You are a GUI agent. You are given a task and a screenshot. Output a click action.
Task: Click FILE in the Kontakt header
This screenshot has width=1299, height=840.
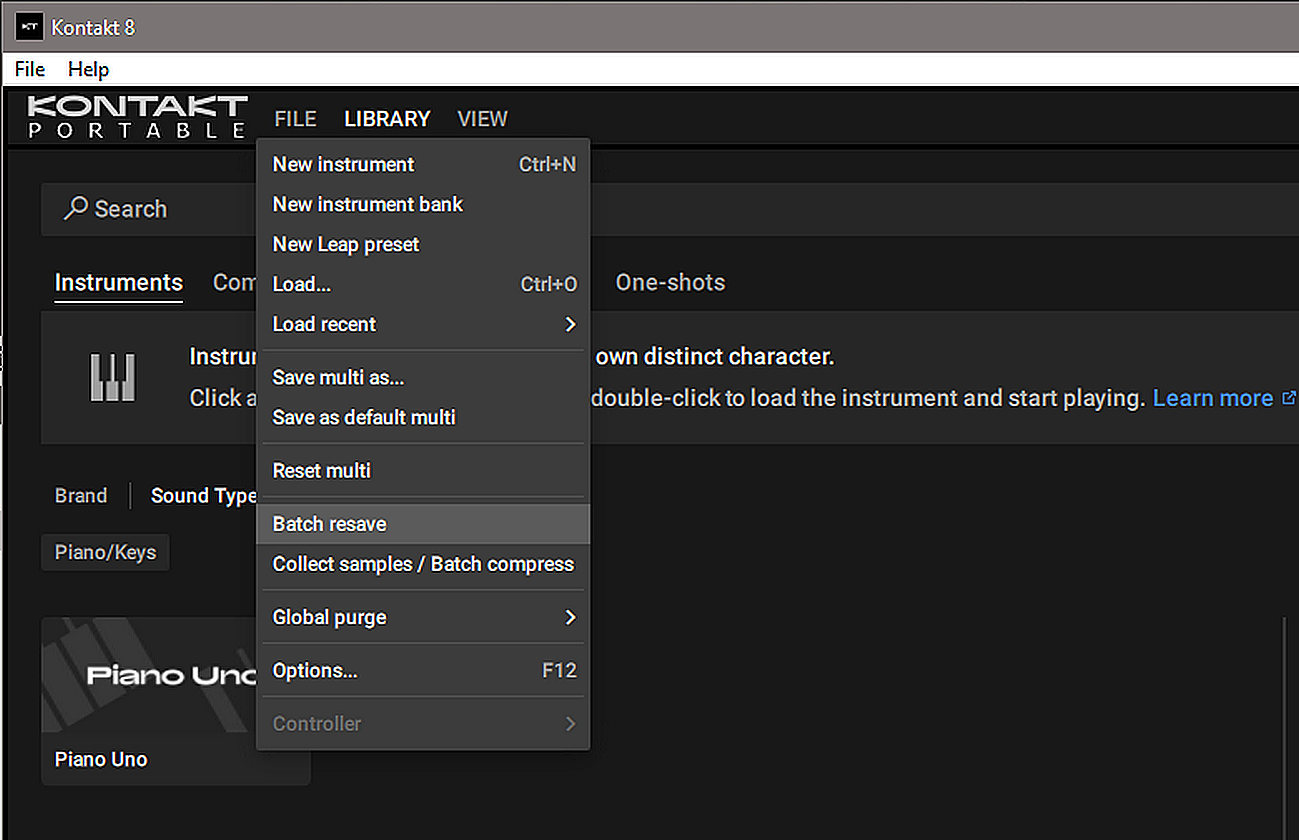[x=295, y=119]
